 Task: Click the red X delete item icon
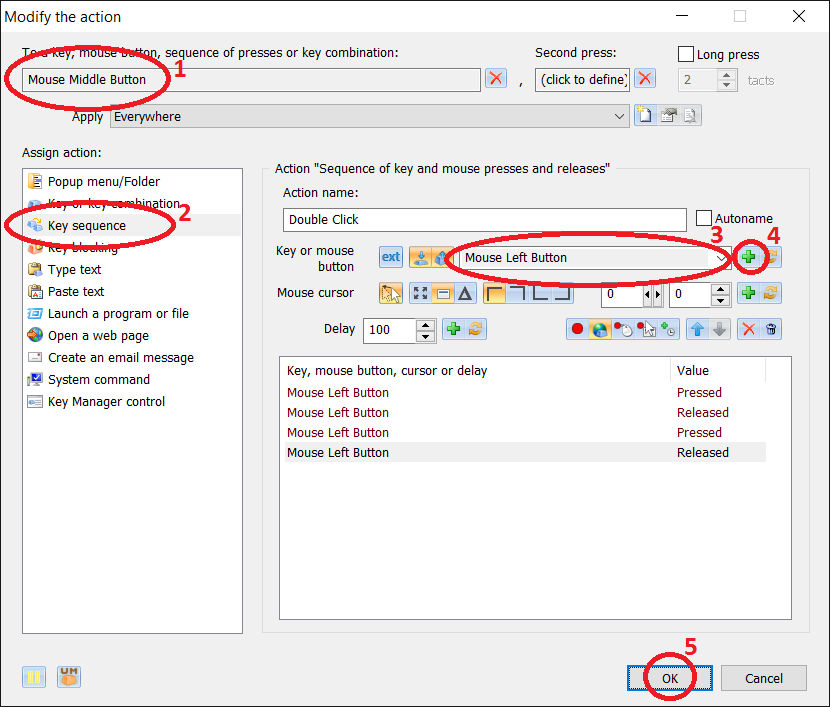pyautogui.click(x=748, y=329)
